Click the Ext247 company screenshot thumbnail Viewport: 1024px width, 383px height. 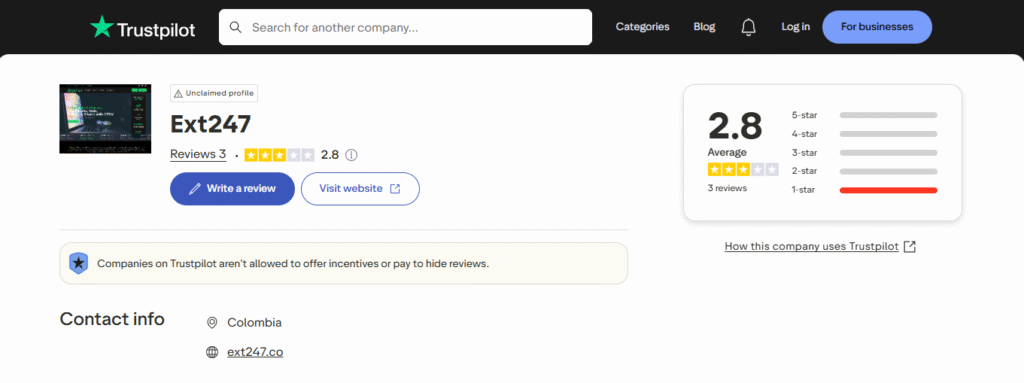click(105, 119)
